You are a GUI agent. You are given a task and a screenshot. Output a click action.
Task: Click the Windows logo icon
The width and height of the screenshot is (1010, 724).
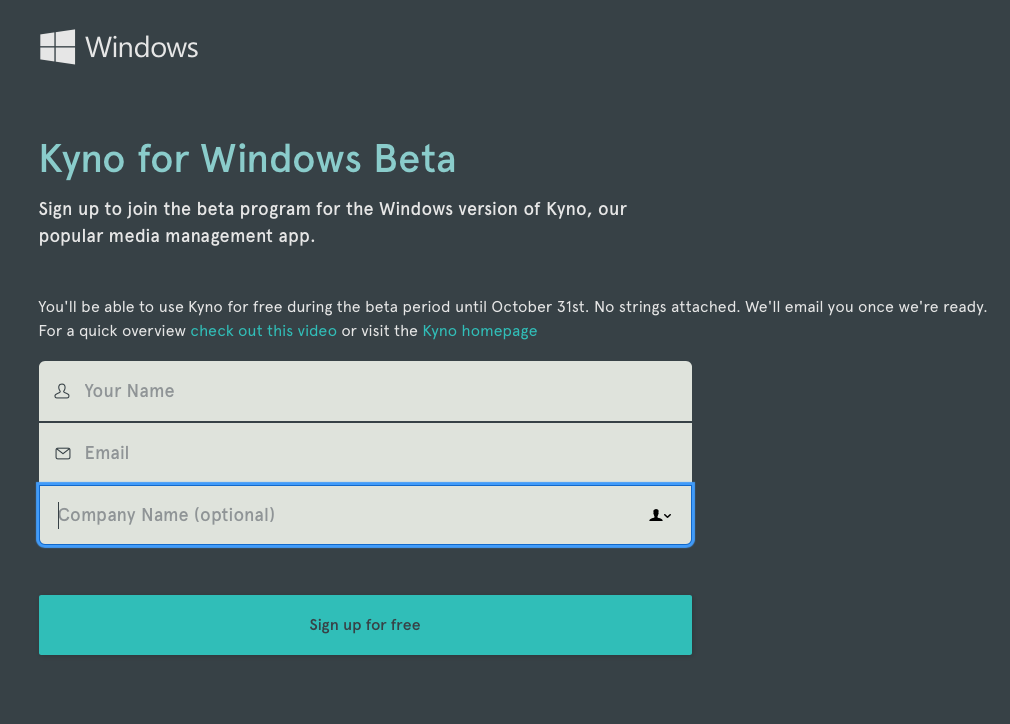pyautogui.click(x=57, y=47)
